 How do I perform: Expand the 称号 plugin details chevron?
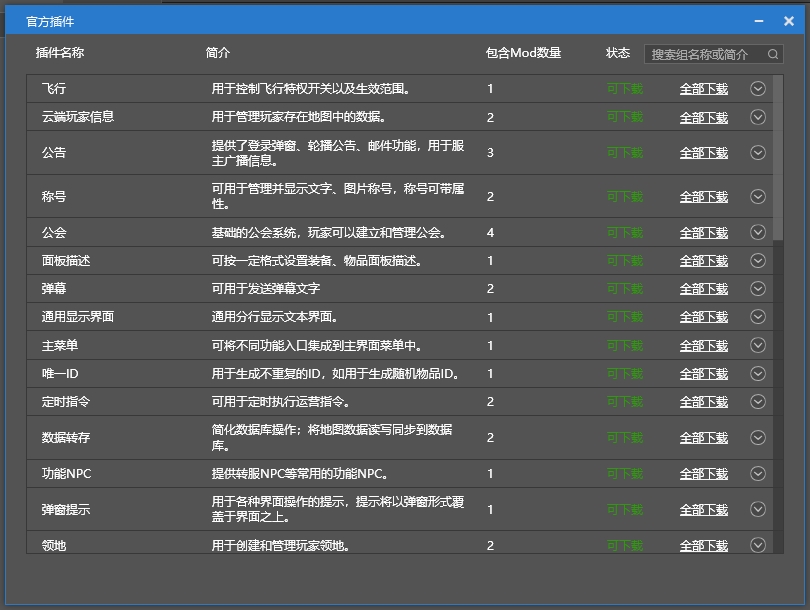[757, 197]
